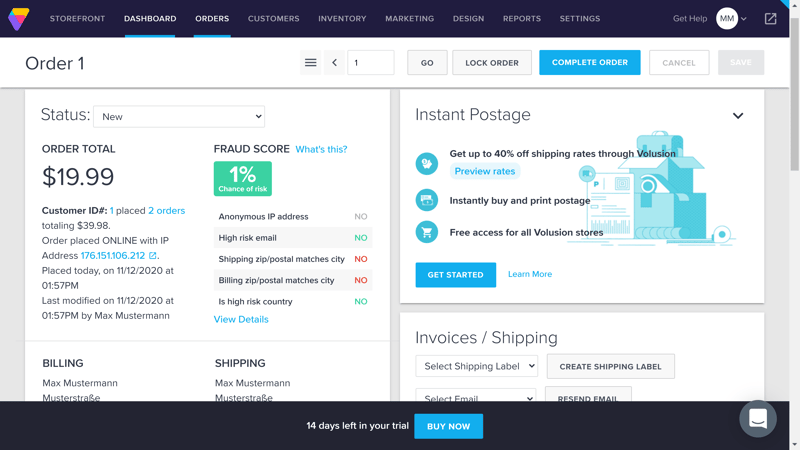Open the Design menu
The width and height of the screenshot is (800, 450).
click(468, 19)
